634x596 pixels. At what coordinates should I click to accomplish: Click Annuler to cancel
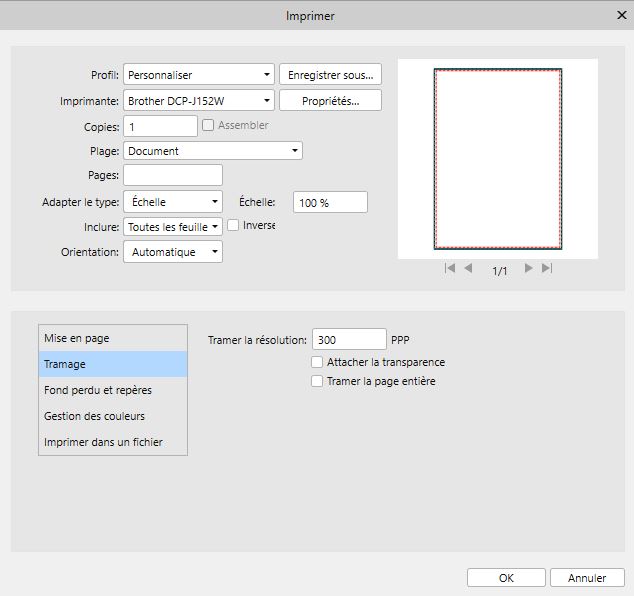pos(587,578)
